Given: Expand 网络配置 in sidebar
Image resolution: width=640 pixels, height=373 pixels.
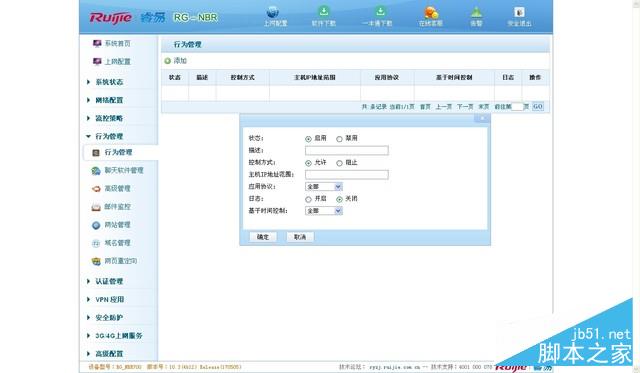Looking at the screenshot, I should [x=109, y=100].
